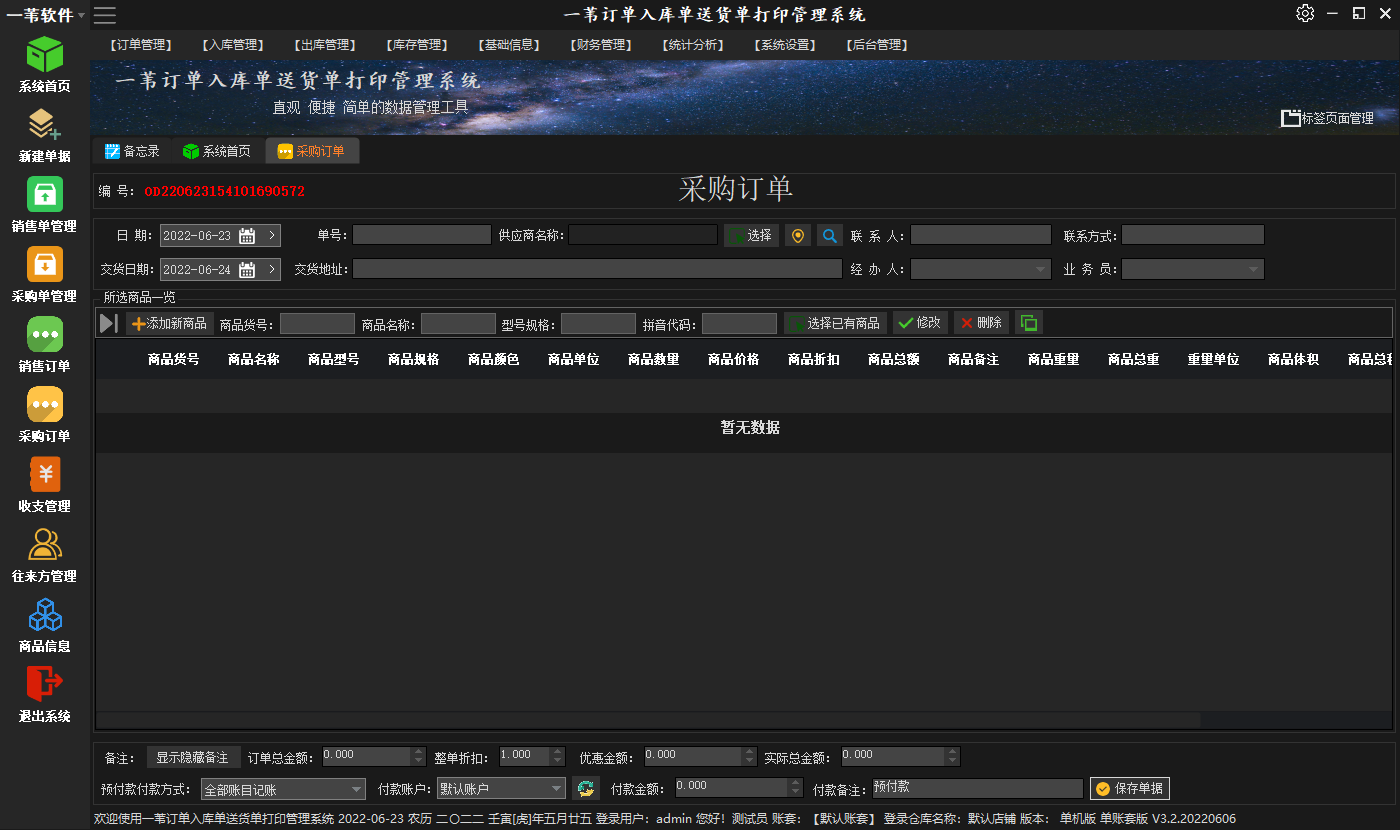Expand the 付款账户 dropdown
Image resolution: width=1400 pixels, height=830 pixels.
[557, 789]
